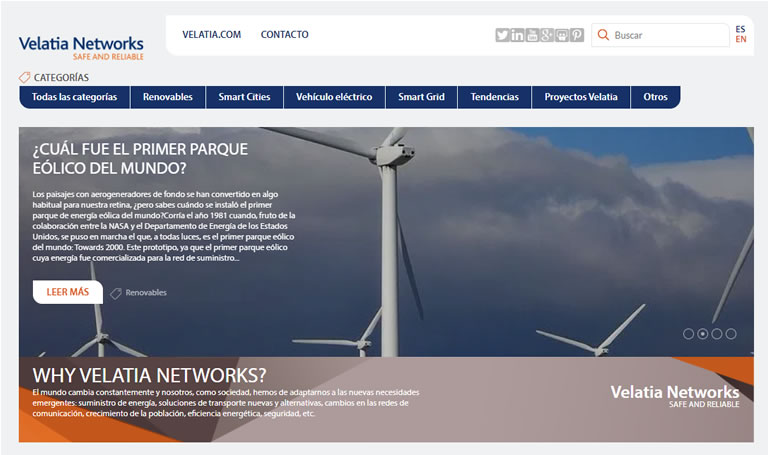Switch language to ES

[x=740, y=29]
